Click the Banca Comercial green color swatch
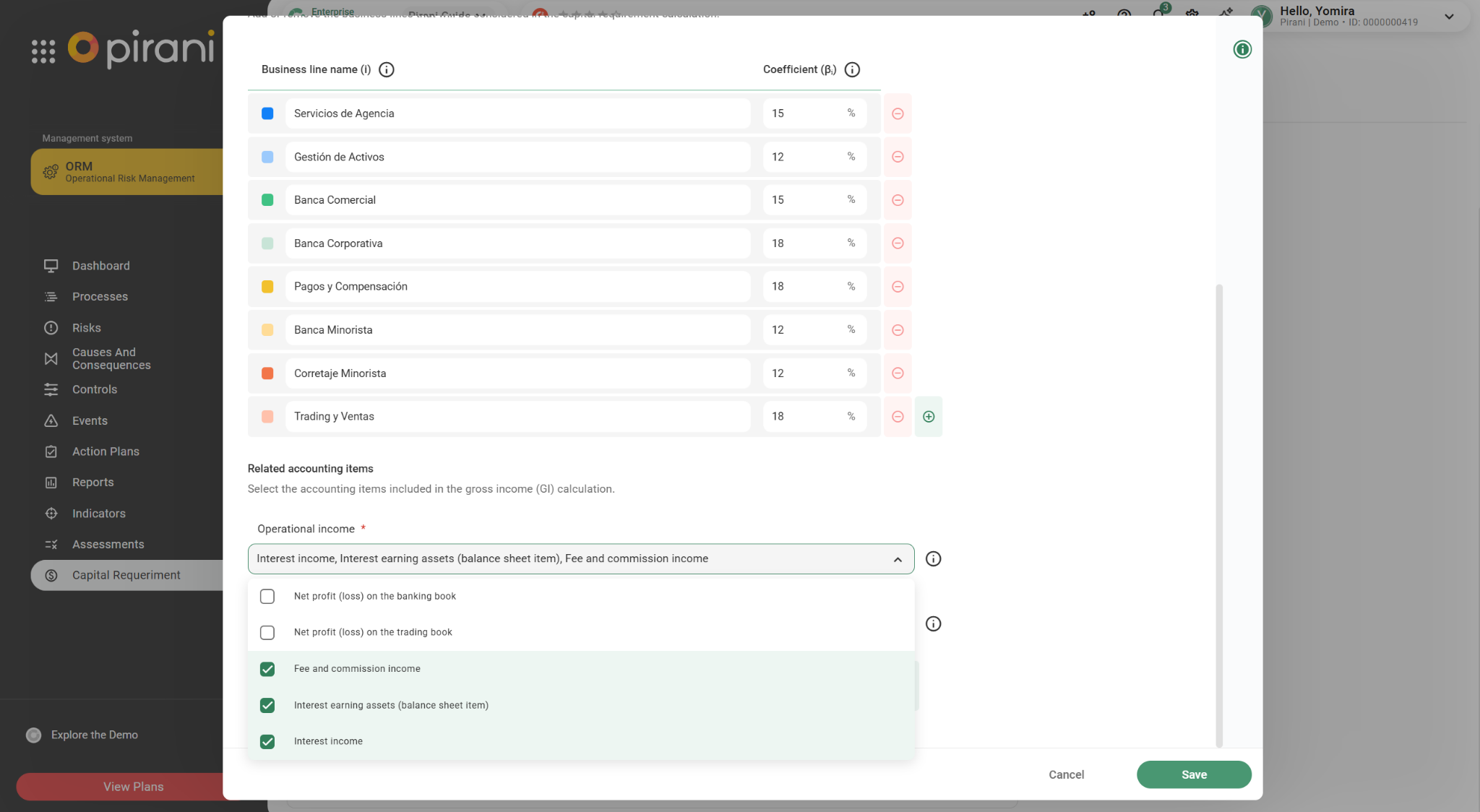This screenshot has width=1480, height=812. pyautogui.click(x=267, y=200)
